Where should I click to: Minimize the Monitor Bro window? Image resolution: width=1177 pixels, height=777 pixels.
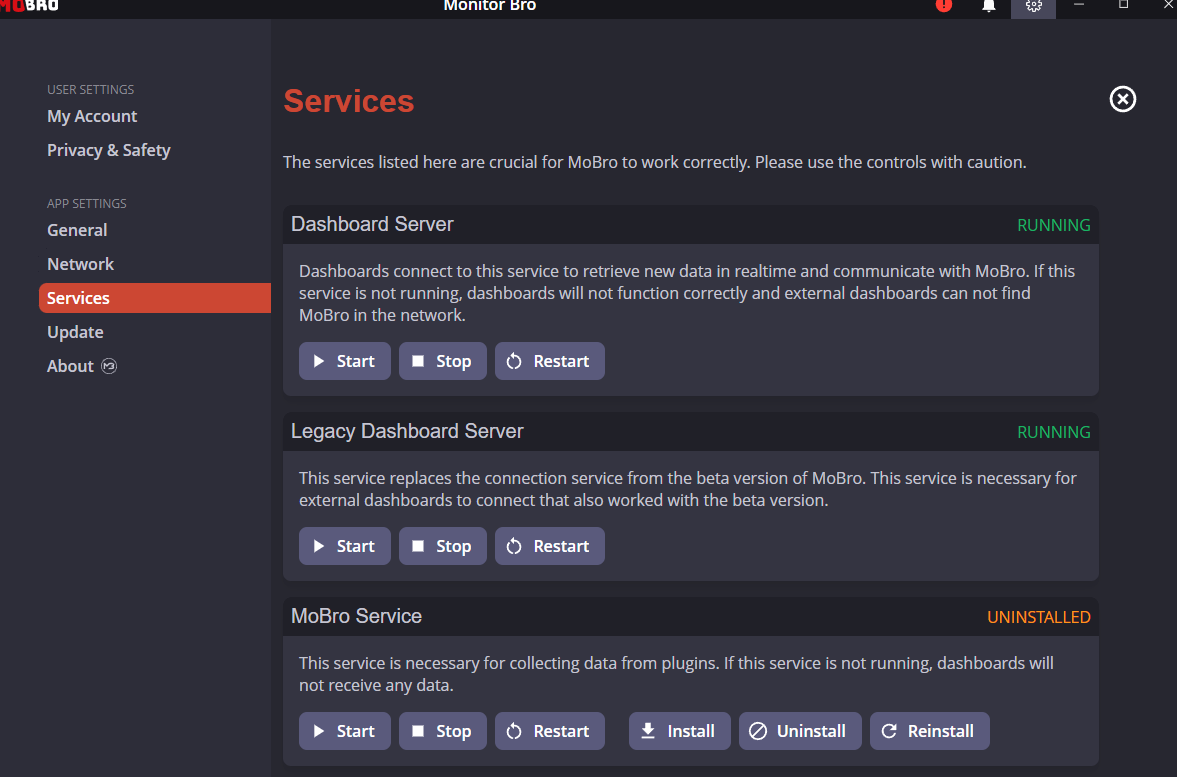point(1079,5)
